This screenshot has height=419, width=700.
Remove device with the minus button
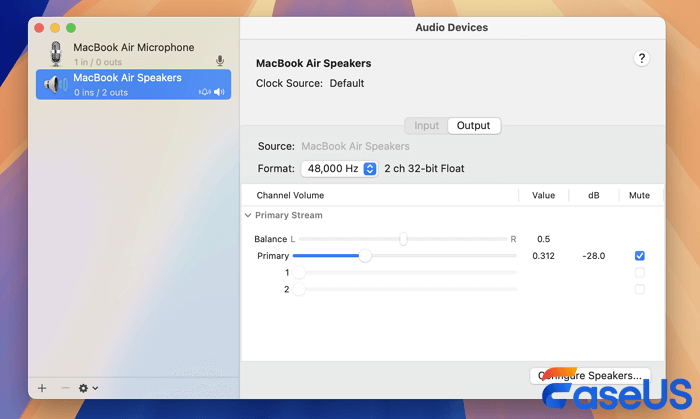pos(65,388)
